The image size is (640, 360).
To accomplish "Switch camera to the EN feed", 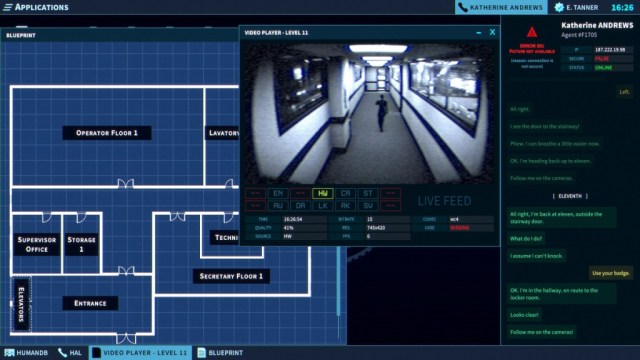I will [278, 193].
